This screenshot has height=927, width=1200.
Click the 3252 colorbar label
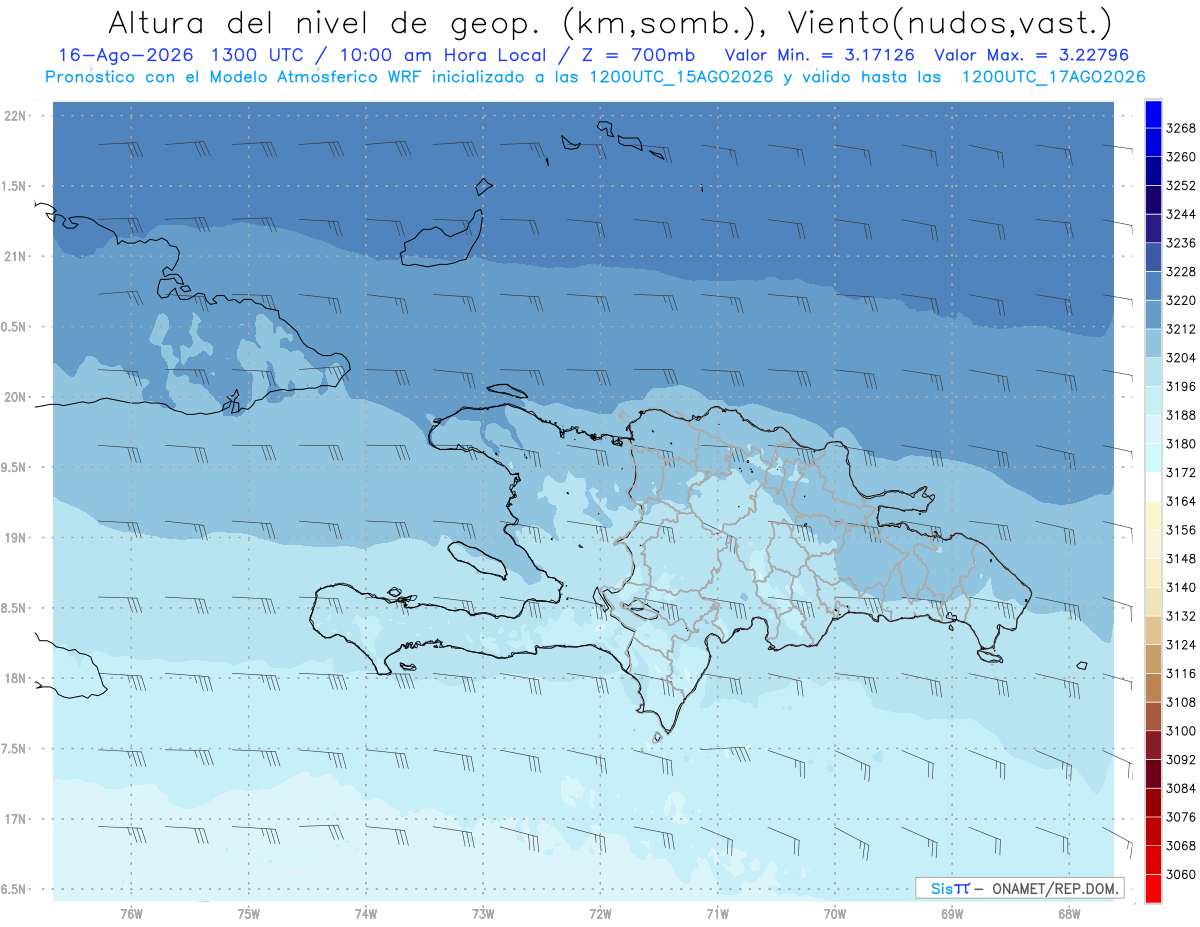(x=1181, y=186)
